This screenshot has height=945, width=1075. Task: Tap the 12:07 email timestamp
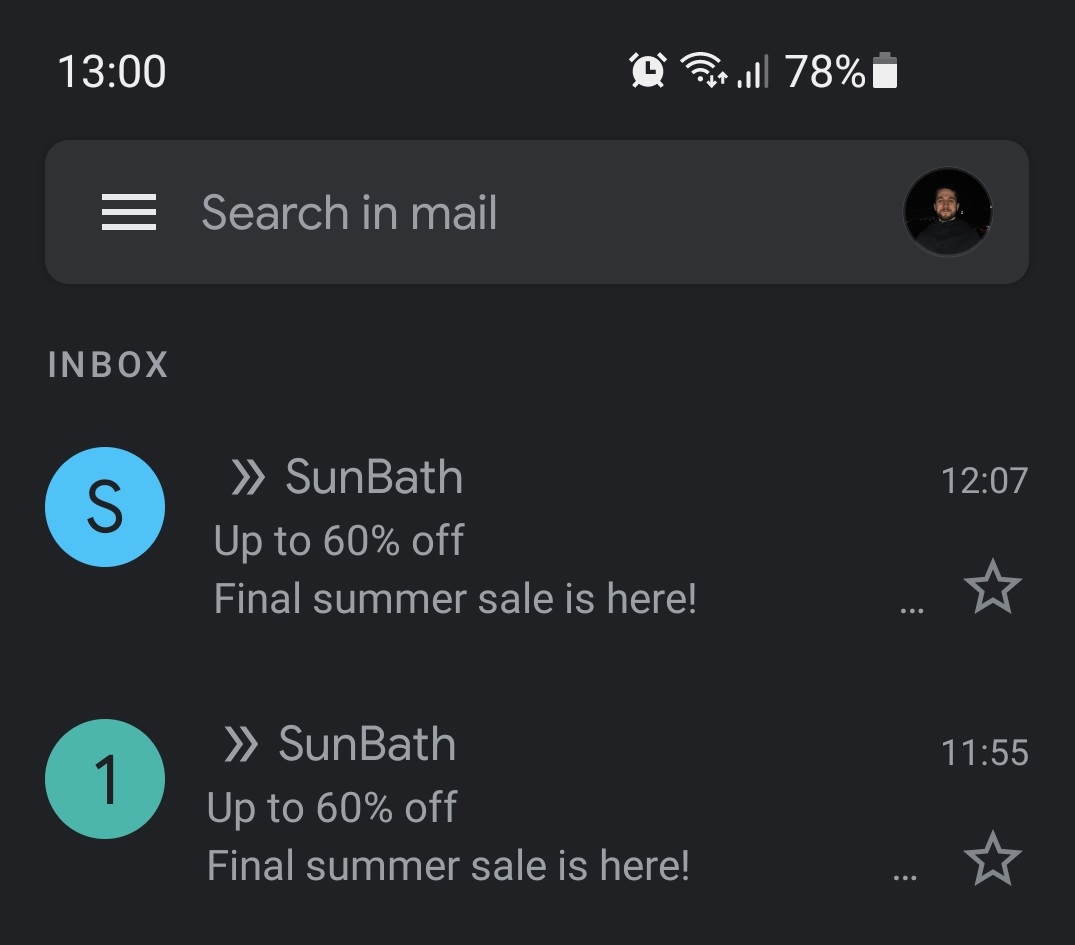tap(984, 481)
